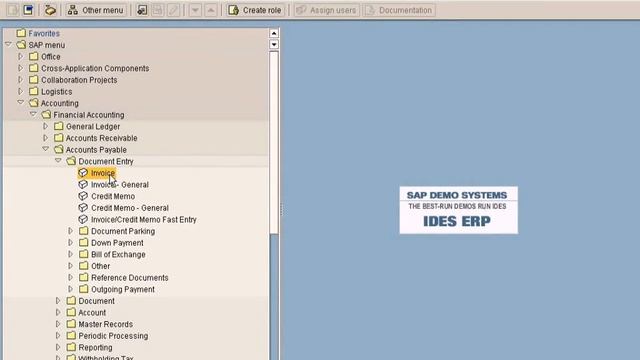
Task: Expand General Ledger folder arrow
Action: click(46, 126)
